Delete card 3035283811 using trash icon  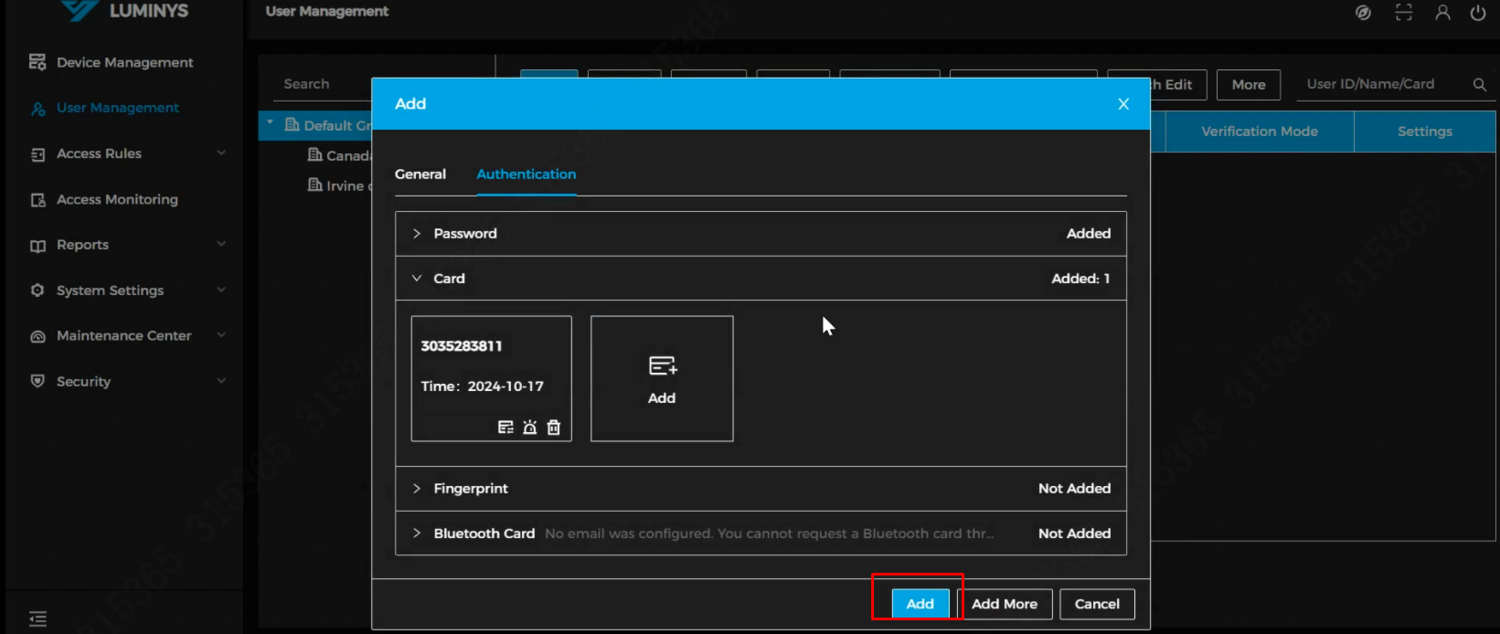click(553, 426)
